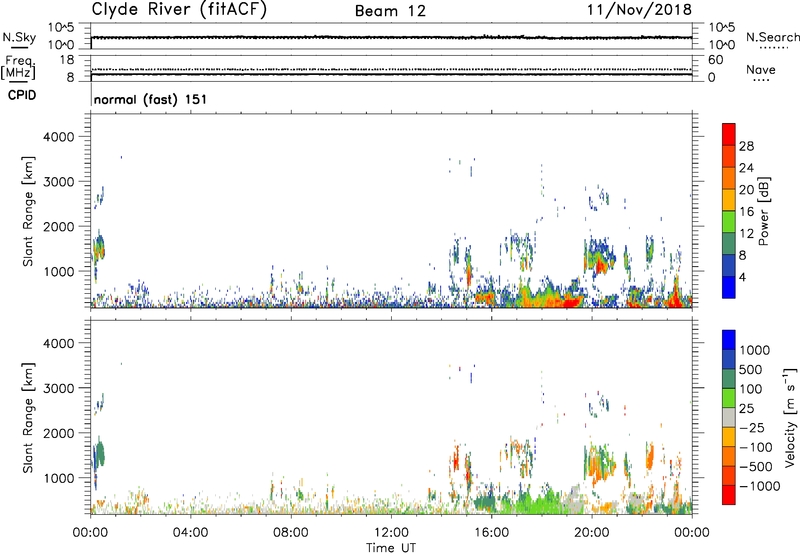Click the dotted line sample under N.Search
Viewport: 800px width, 554px height.
774,48
